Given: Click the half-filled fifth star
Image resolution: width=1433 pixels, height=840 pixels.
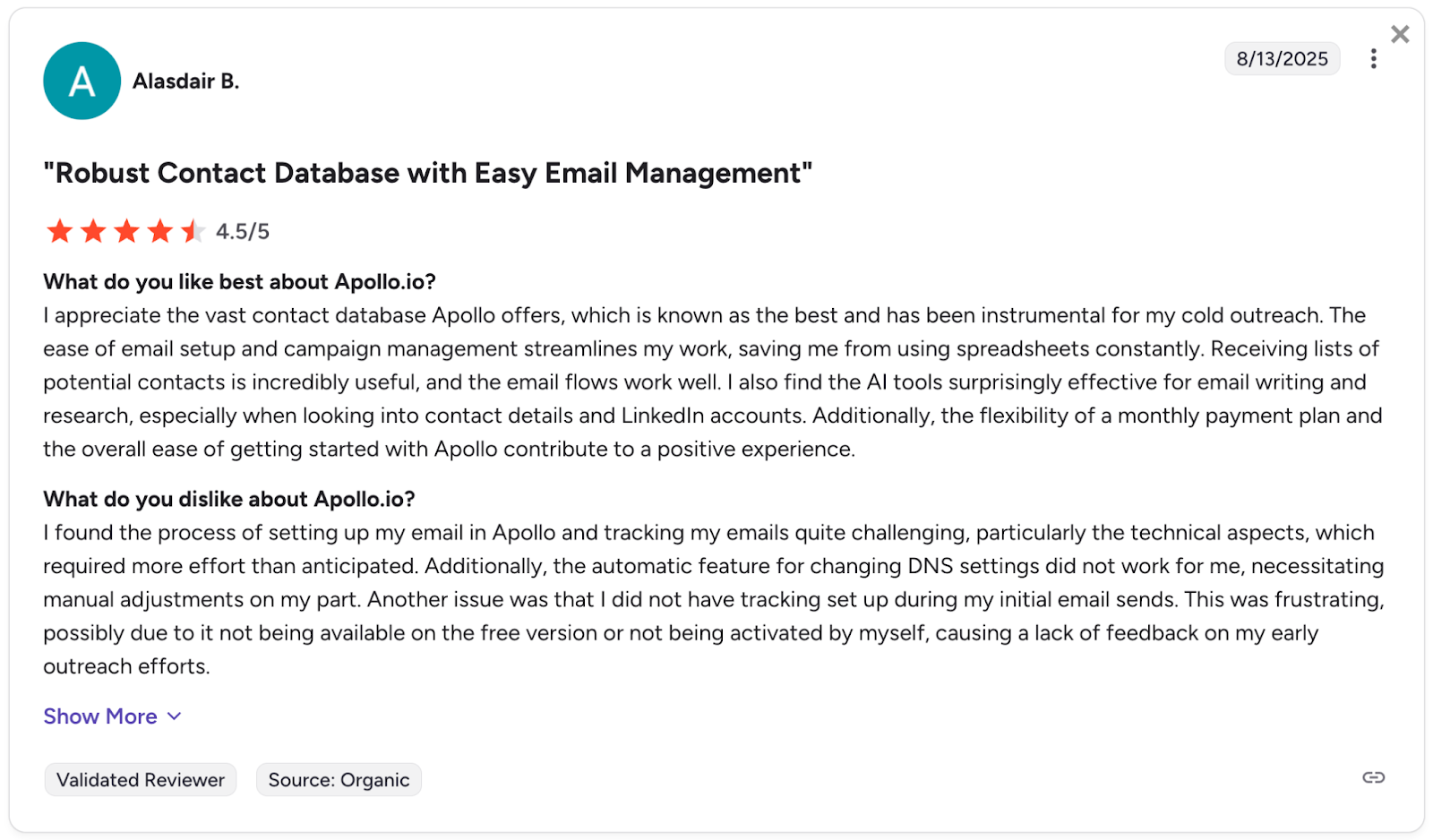Looking at the screenshot, I should [x=193, y=231].
